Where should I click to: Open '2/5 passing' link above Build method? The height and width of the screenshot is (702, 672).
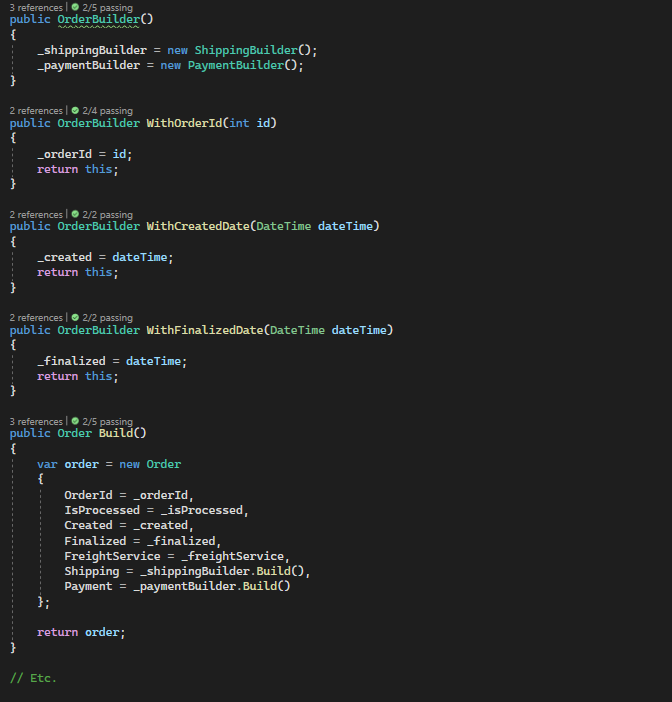(107, 422)
